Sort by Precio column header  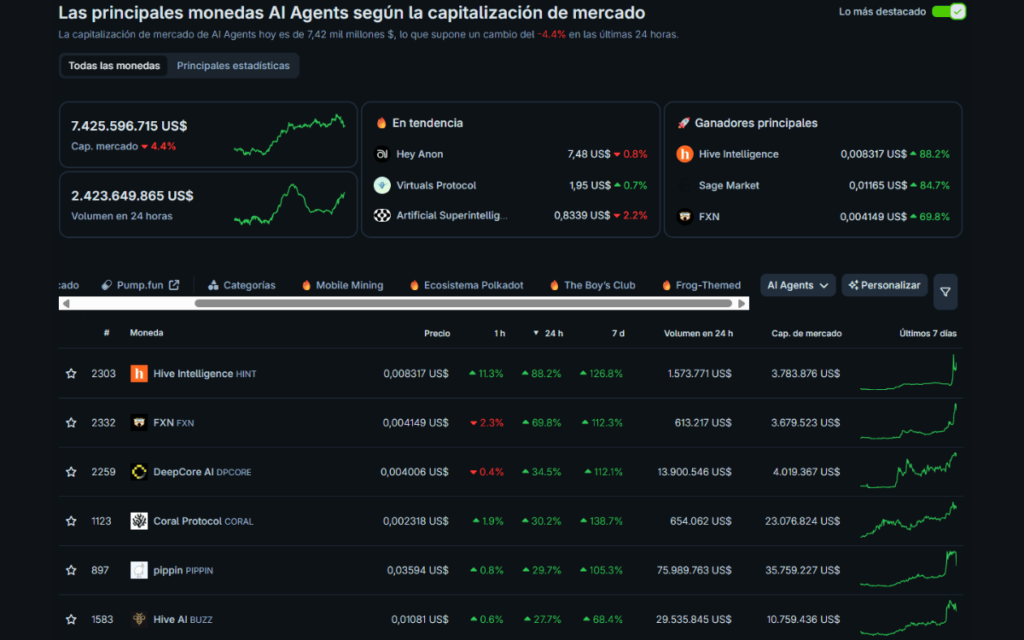tap(437, 333)
